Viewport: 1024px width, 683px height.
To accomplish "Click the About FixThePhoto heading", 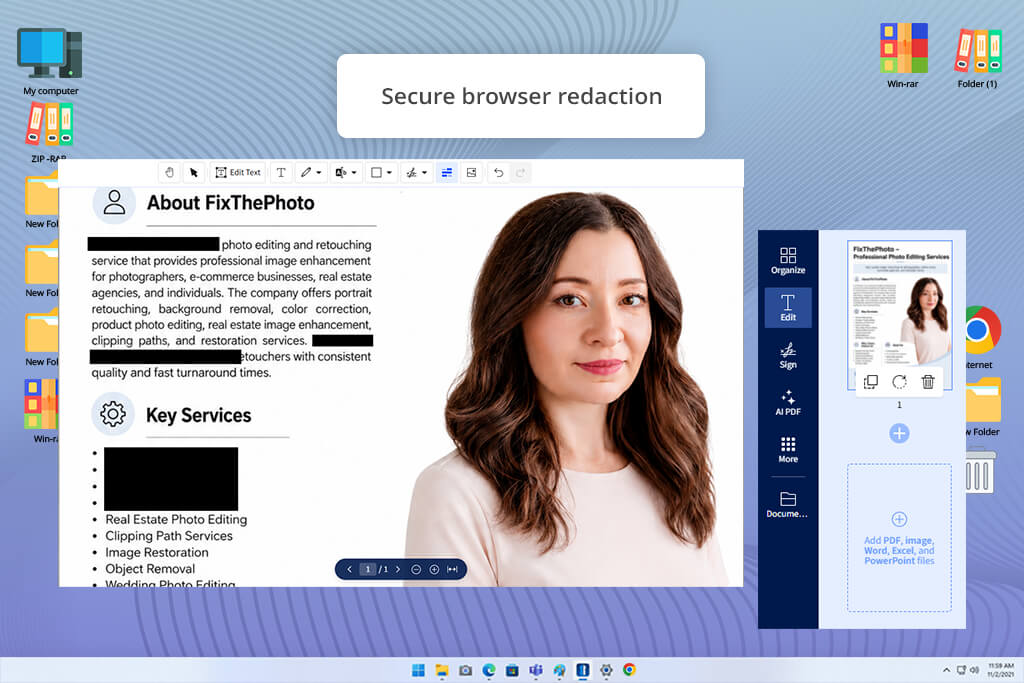I will pos(231,203).
